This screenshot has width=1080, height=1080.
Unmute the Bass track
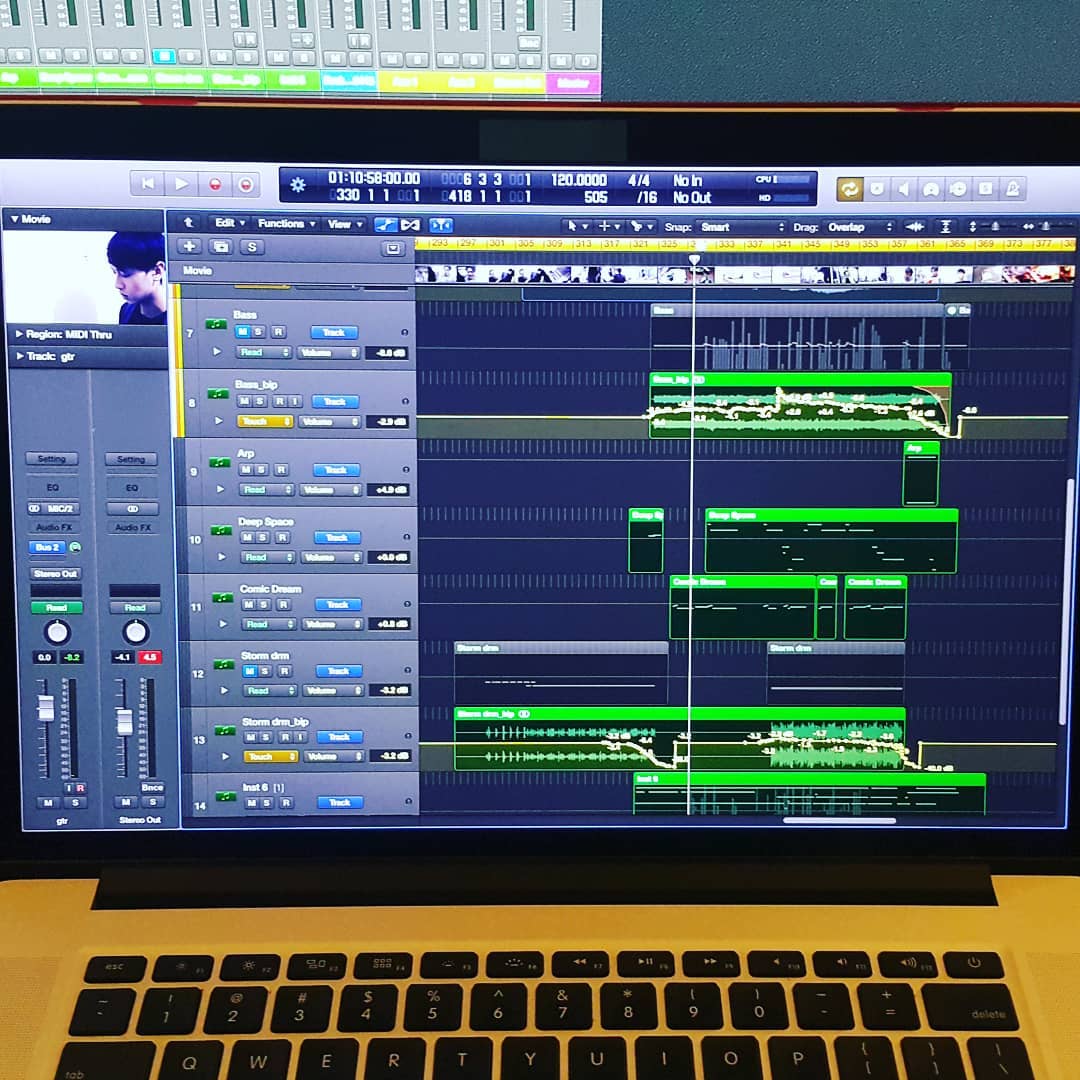point(244,332)
